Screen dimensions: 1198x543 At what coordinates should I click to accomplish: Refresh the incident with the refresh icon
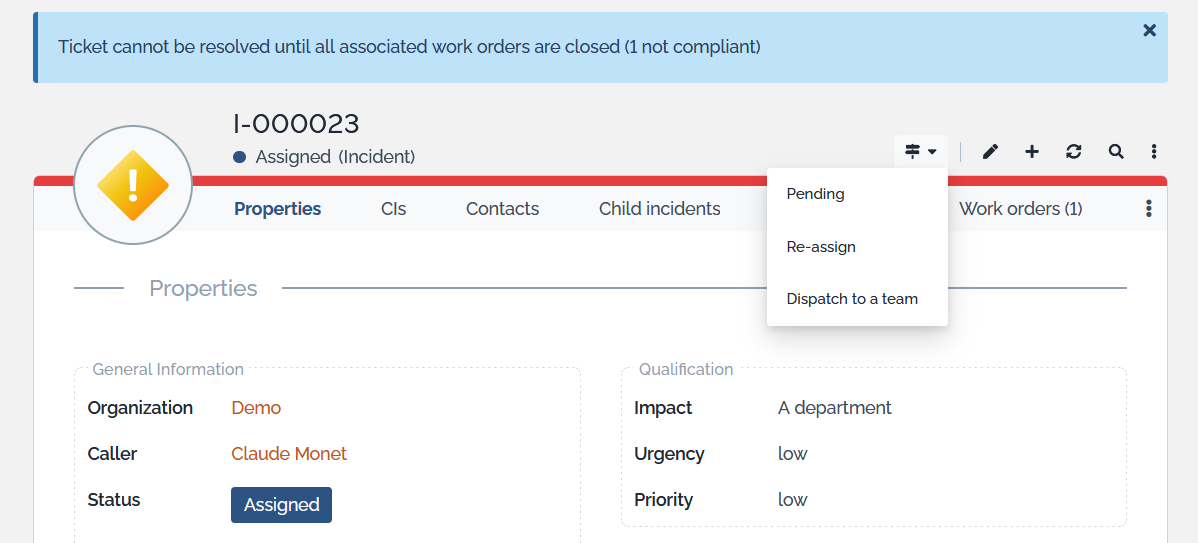pyautogui.click(x=1074, y=152)
